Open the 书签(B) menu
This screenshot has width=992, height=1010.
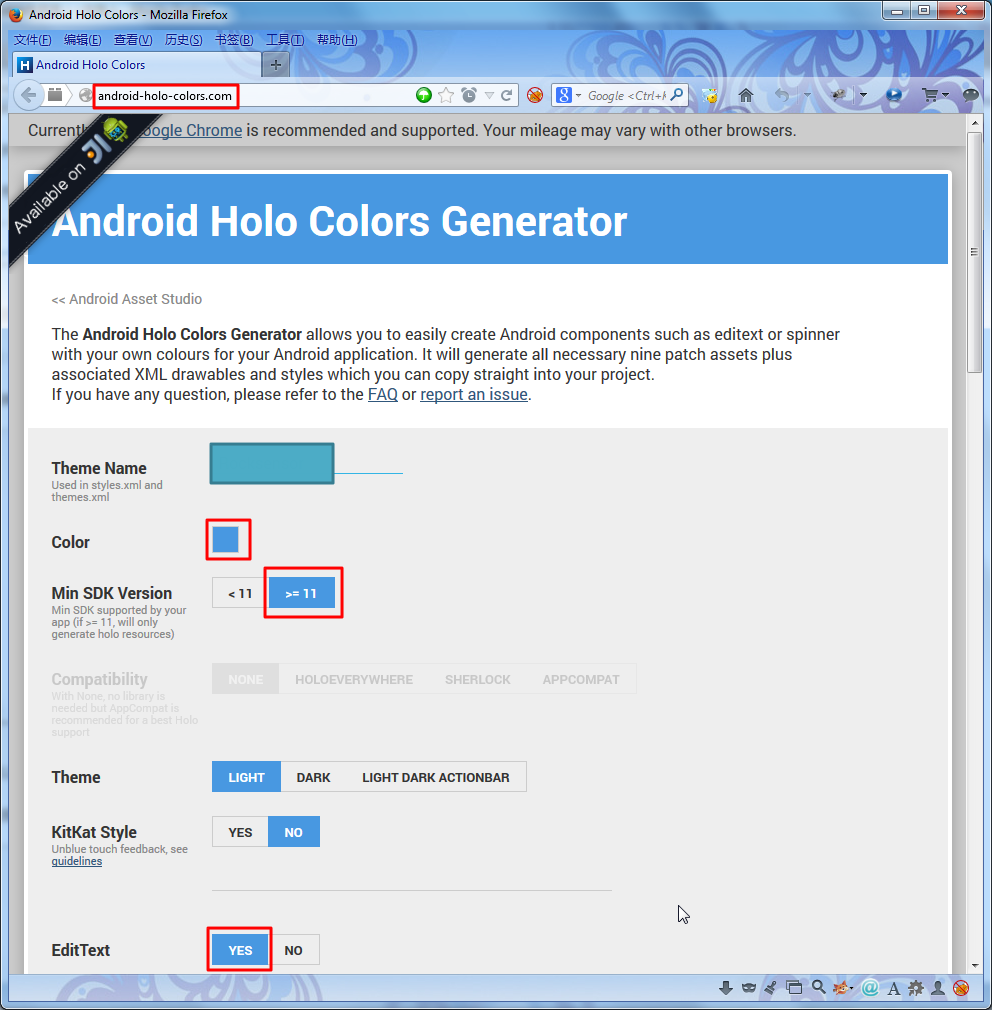234,40
